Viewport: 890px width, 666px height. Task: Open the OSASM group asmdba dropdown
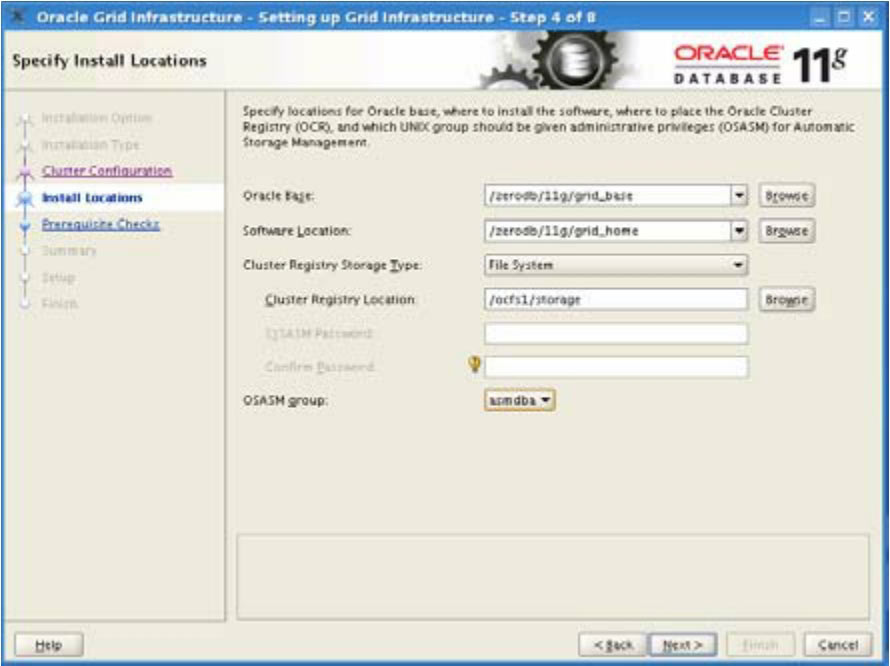pyautogui.click(x=519, y=400)
